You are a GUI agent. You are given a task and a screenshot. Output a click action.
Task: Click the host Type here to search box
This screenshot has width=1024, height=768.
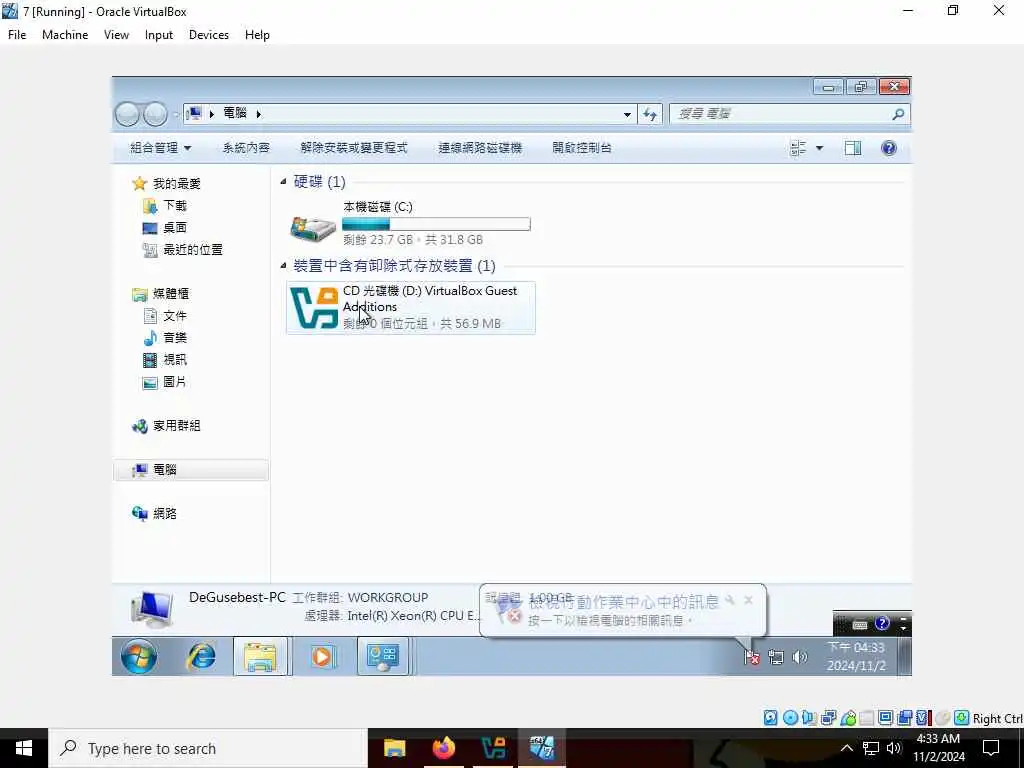[x=208, y=748]
